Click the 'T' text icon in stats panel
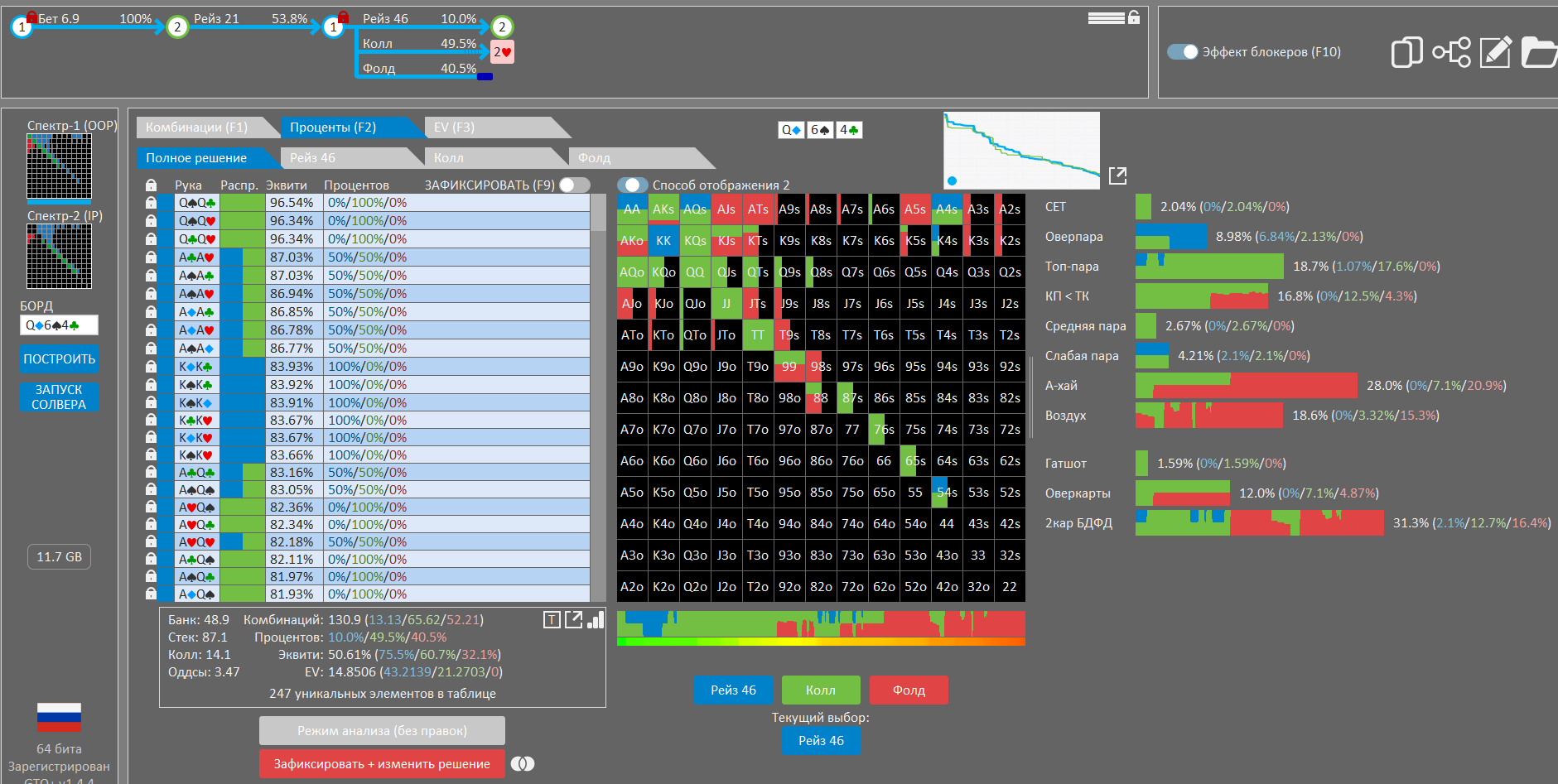The image size is (1558, 784). [552, 620]
